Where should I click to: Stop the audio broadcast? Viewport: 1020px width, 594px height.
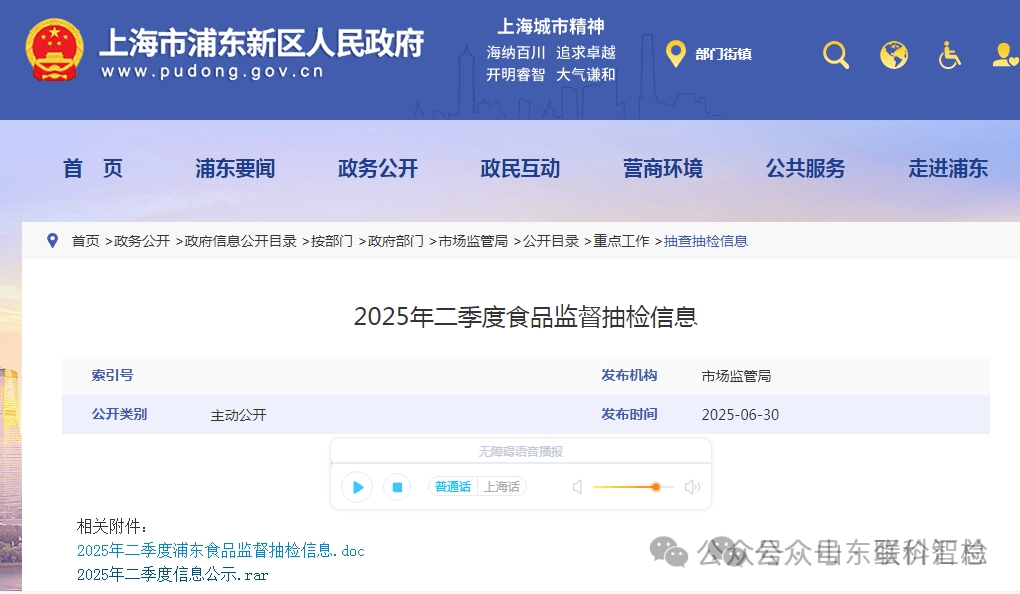tap(397, 487)
